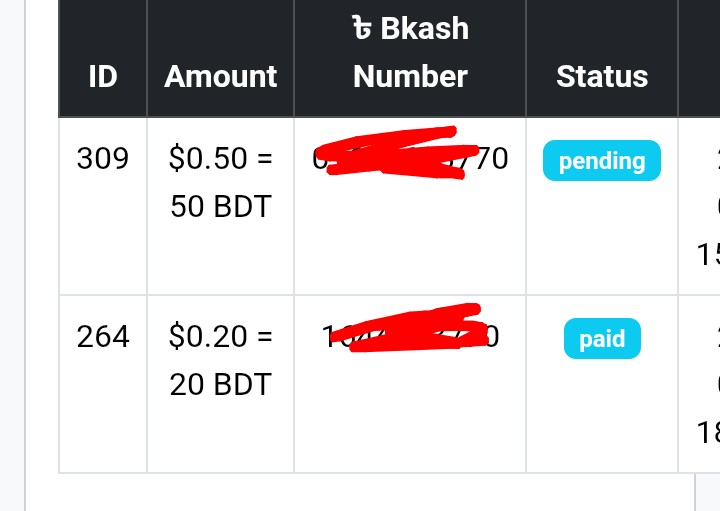Select the pending status badge
Image resolution: width=720 pixels, height=511 pixels.
(x=602, y=161)
